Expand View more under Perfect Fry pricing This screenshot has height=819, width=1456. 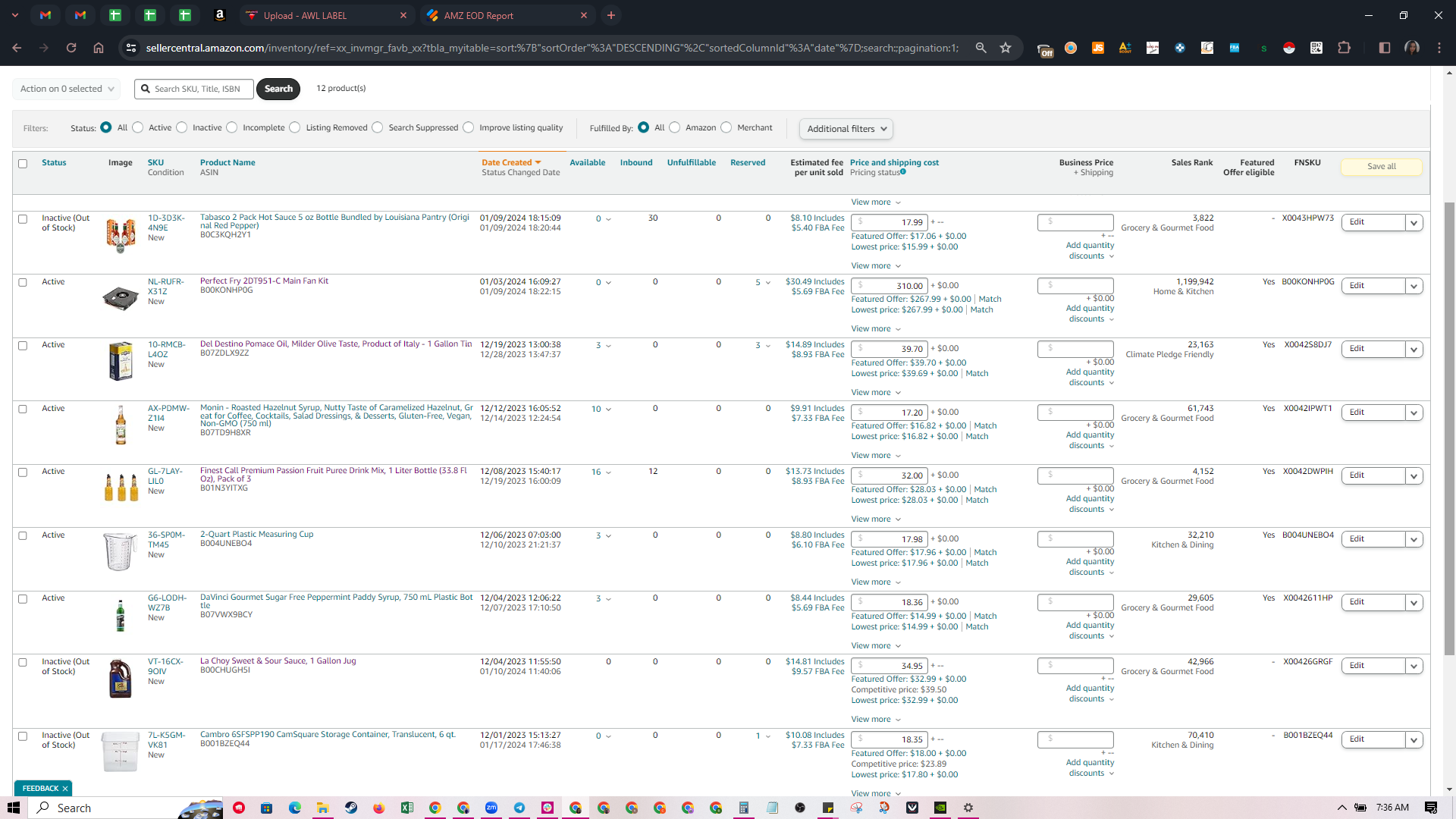point(876,329)
